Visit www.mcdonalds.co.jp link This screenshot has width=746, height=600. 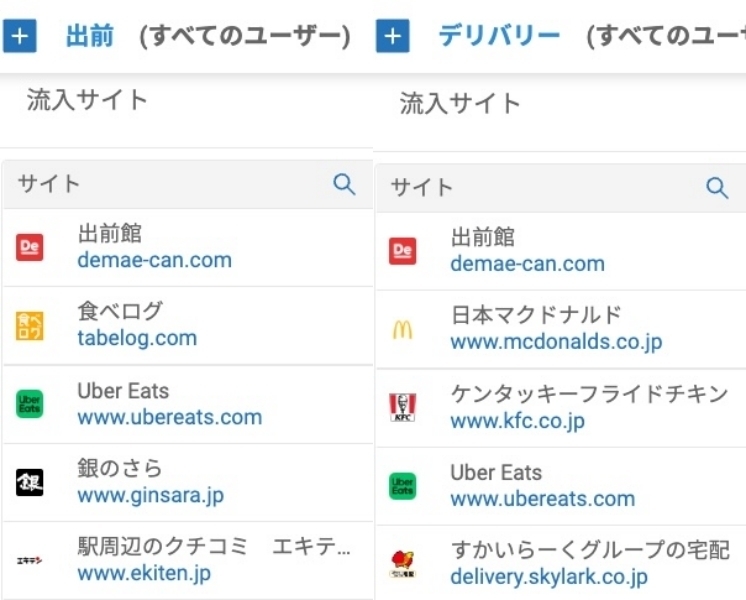pos(556,342)
